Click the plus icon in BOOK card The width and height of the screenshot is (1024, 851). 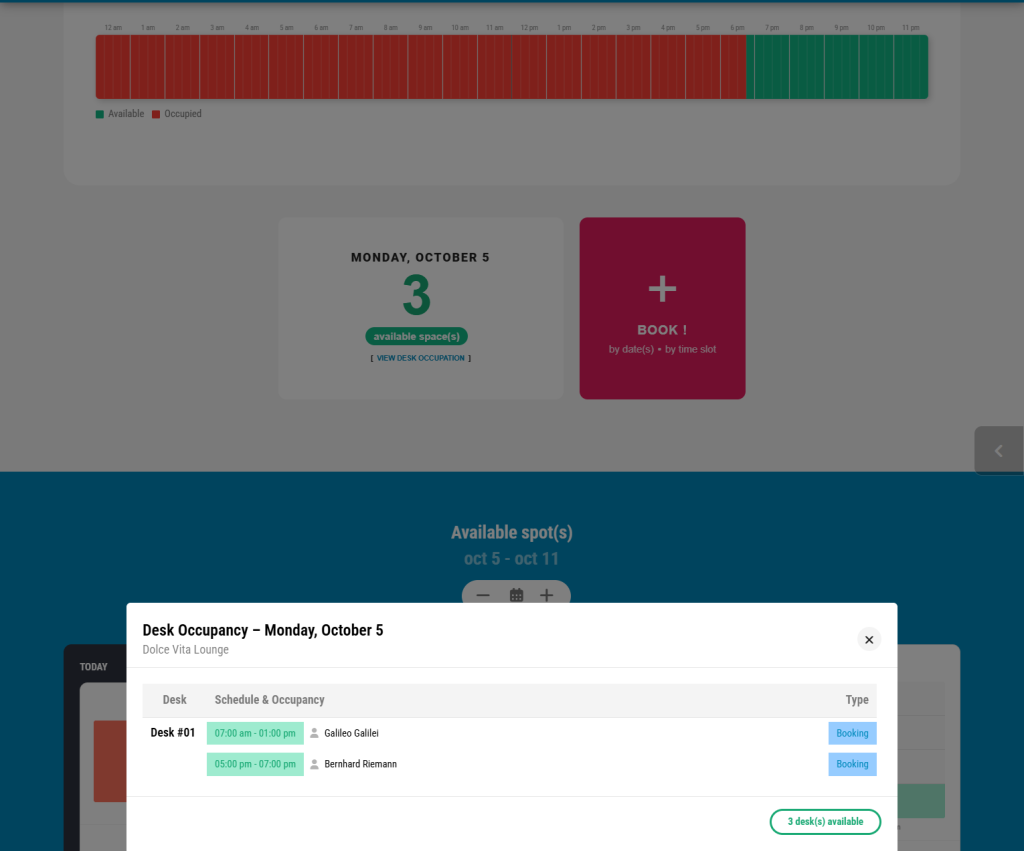point(662,289)
